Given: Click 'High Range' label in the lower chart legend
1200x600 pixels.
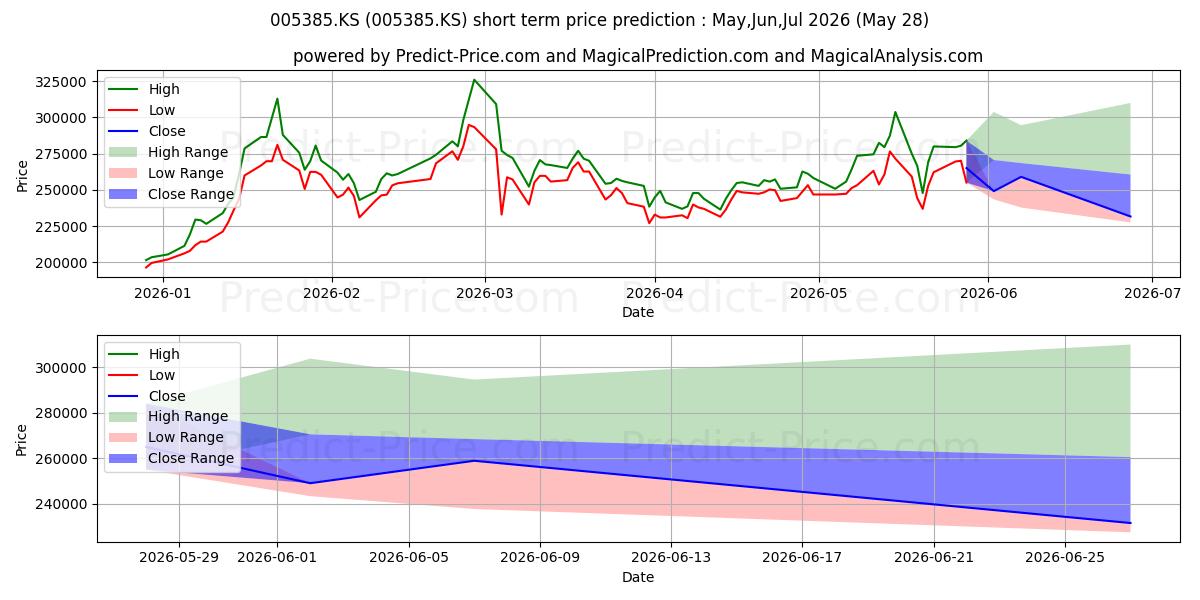Looking at the screenshot, I should pos(190,417).
